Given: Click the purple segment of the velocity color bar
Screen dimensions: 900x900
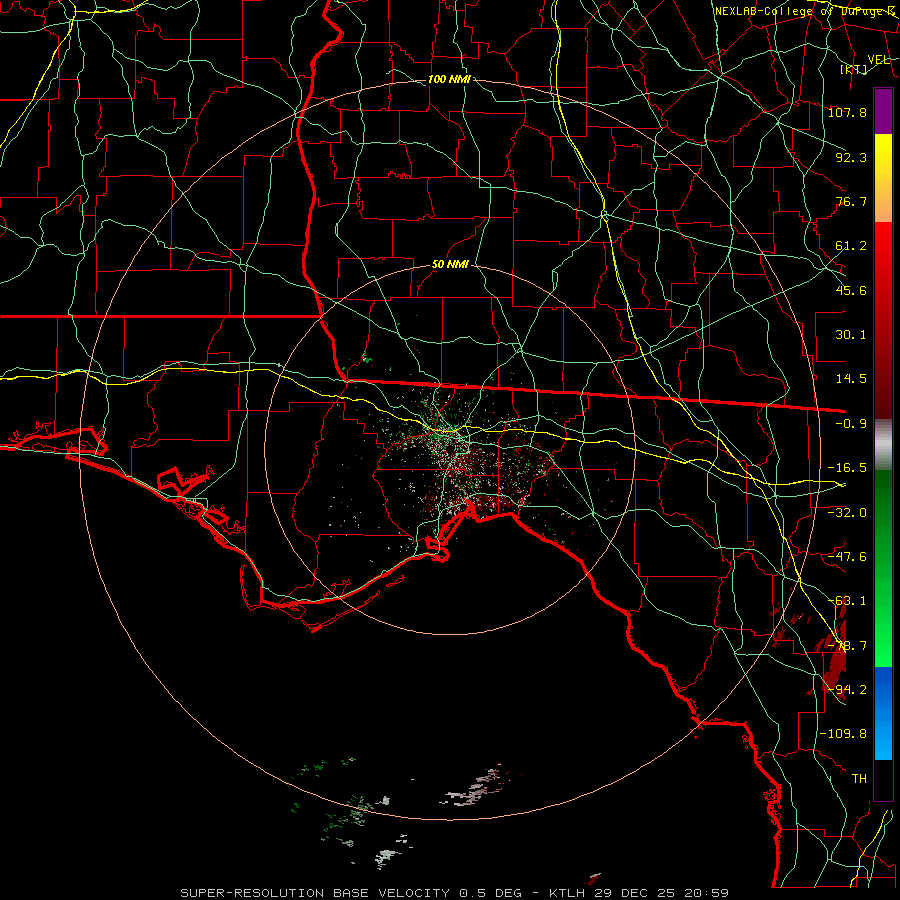Looking at the screenshot, I should pyautogui.click(x=883, y=111).
